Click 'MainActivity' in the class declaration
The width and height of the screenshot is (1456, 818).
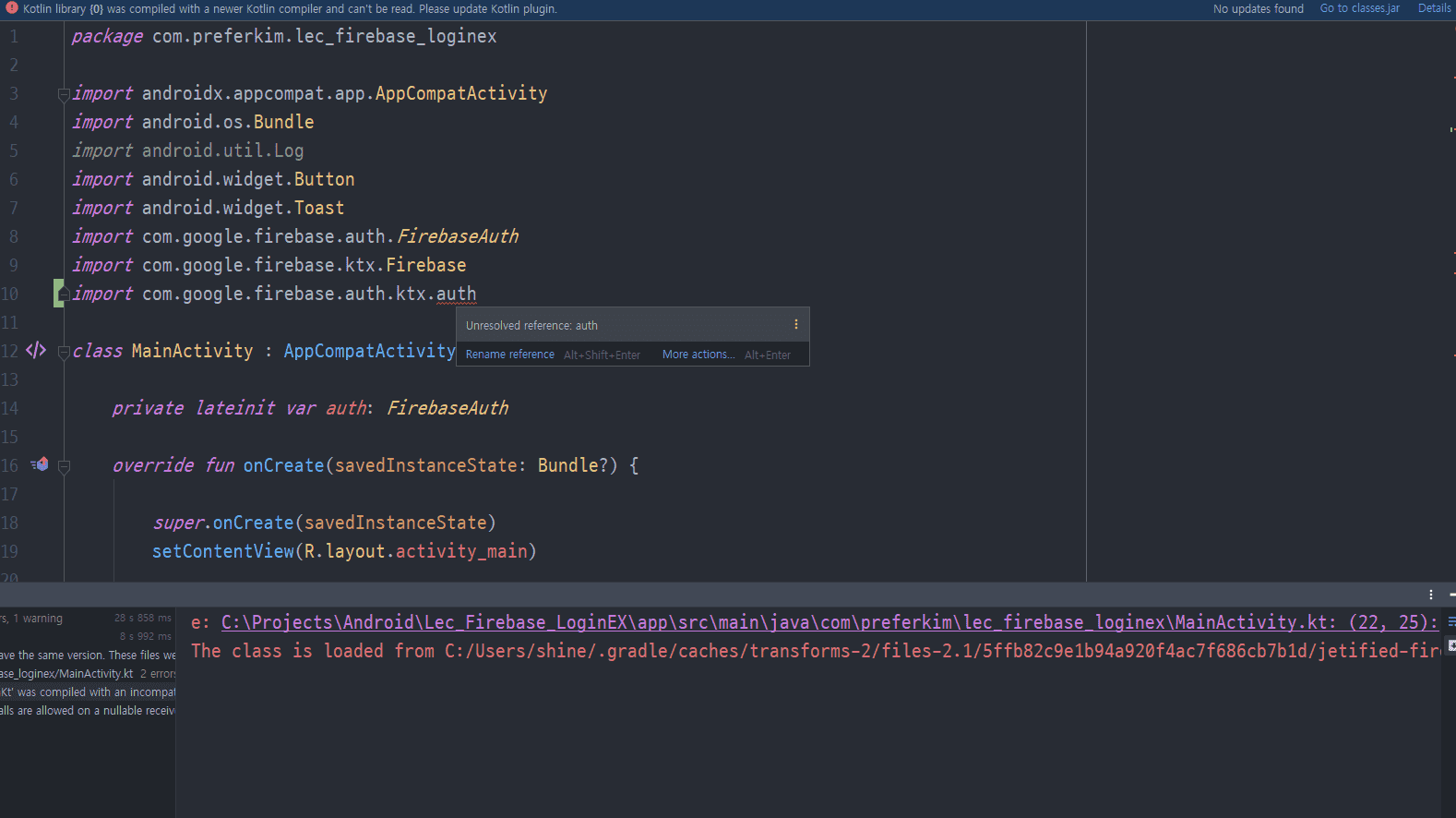(192, 351)
